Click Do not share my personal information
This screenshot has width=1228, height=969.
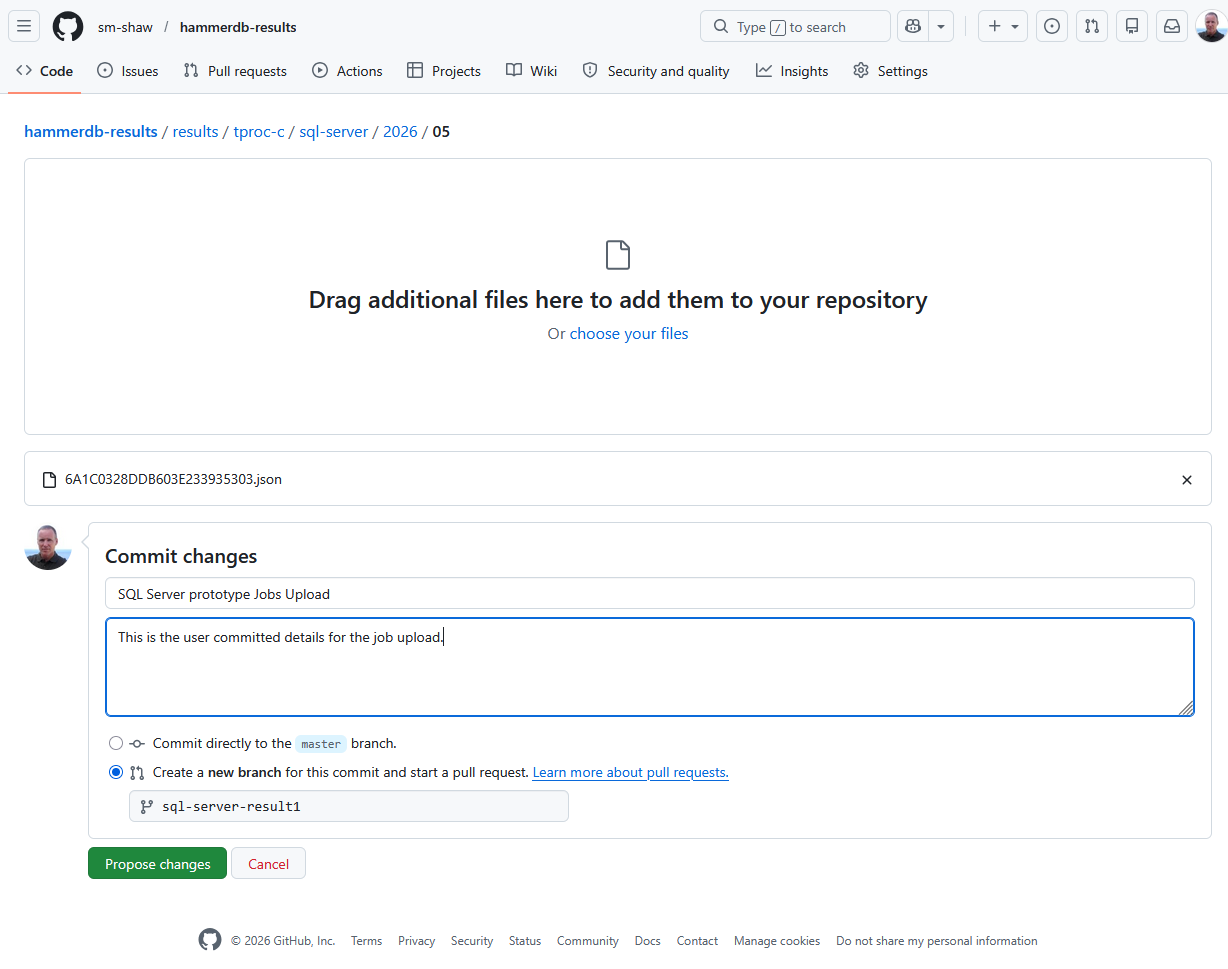pyautogui.click(x=937, y=941)
